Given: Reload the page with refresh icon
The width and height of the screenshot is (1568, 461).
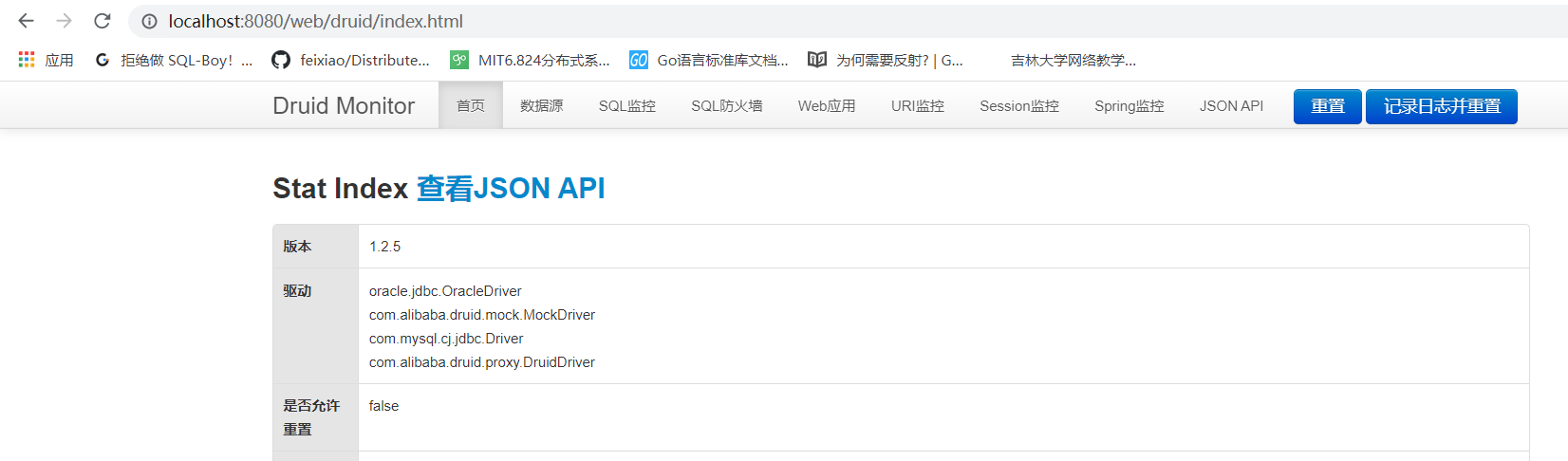Looking at the screenshot, I should 103,21.
